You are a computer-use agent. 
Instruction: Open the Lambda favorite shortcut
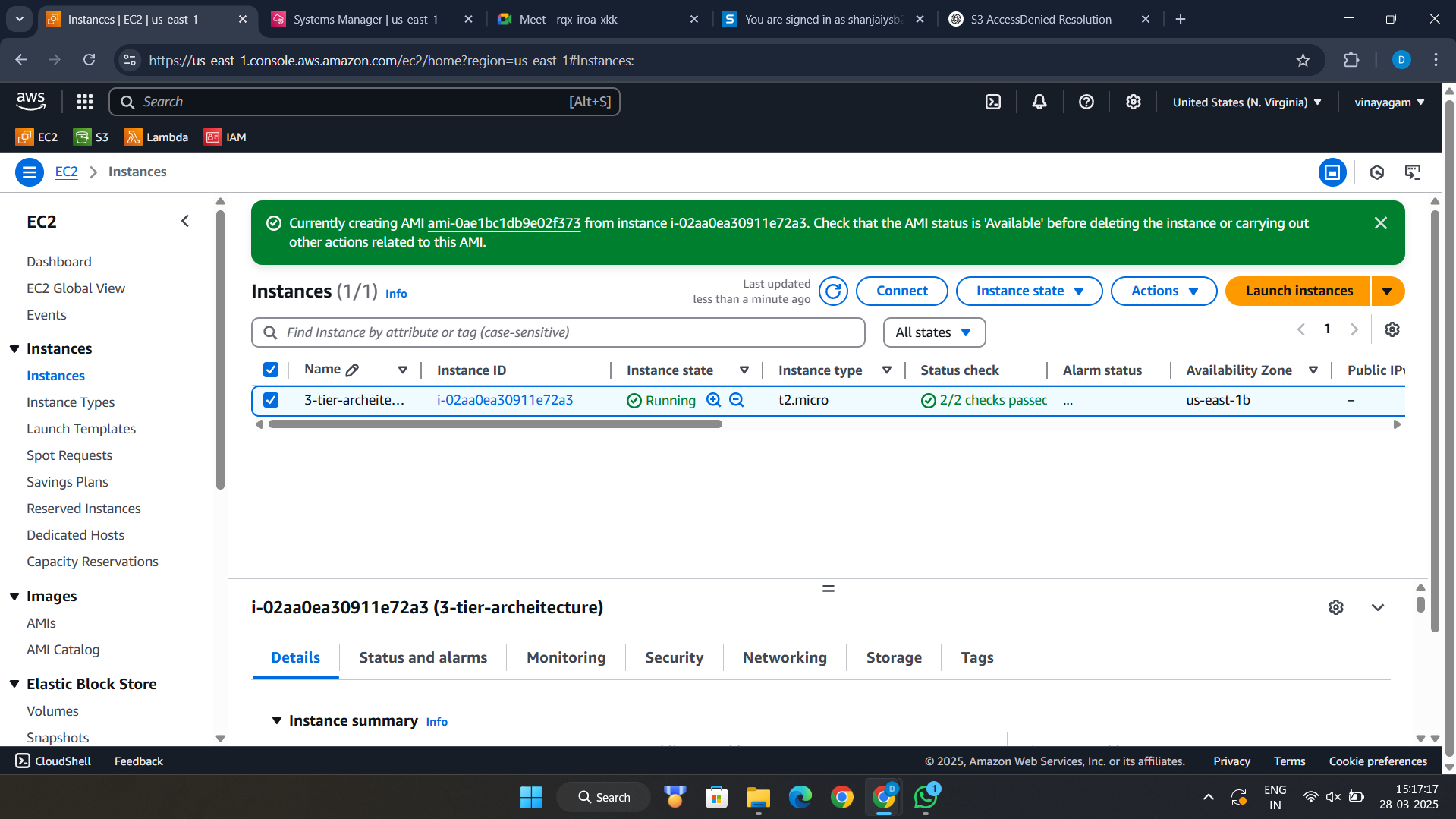(156, 137)
